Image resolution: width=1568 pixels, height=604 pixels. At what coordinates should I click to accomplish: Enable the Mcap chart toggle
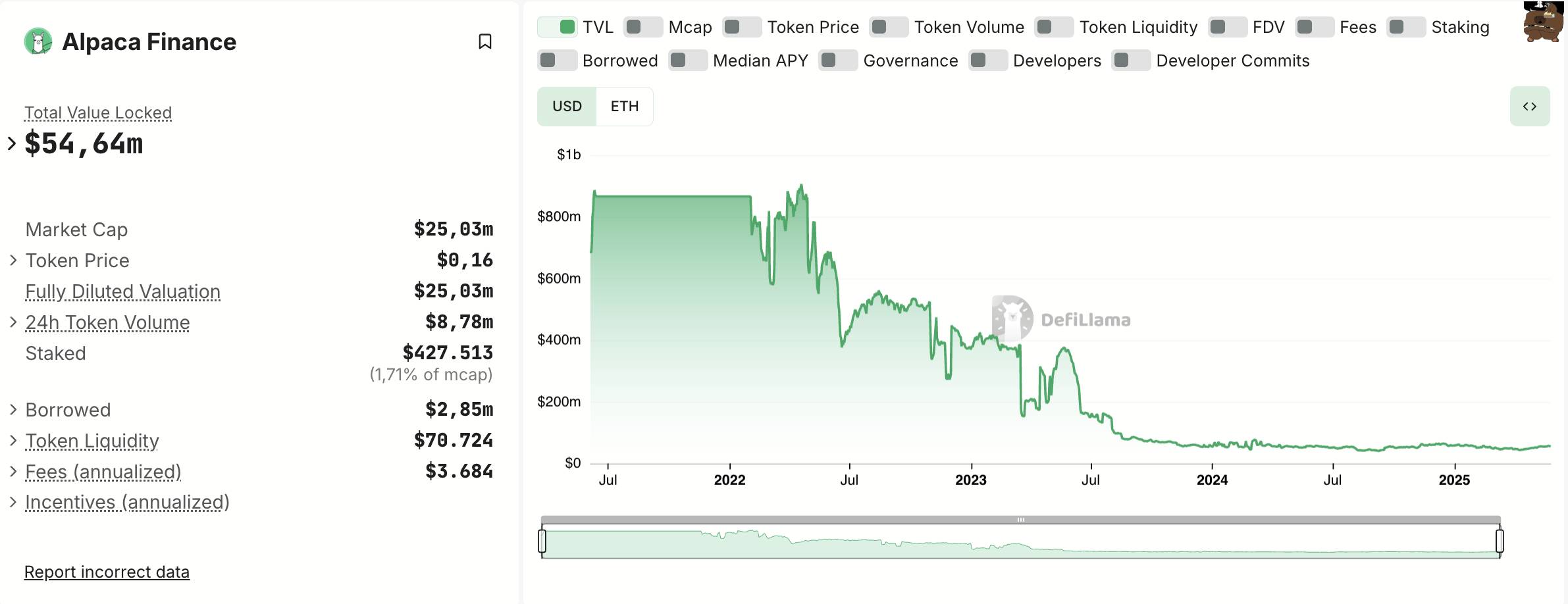click(x=643, y=27)
